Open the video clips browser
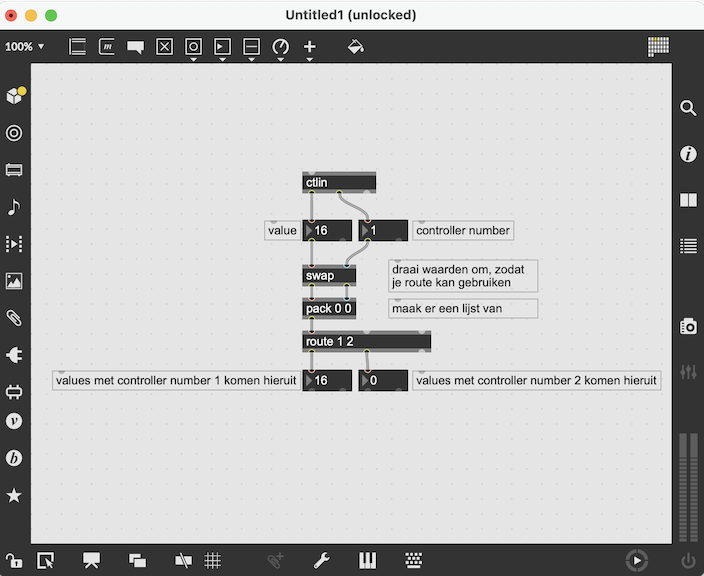Screen dimensions: 704x576 point(14,244)
